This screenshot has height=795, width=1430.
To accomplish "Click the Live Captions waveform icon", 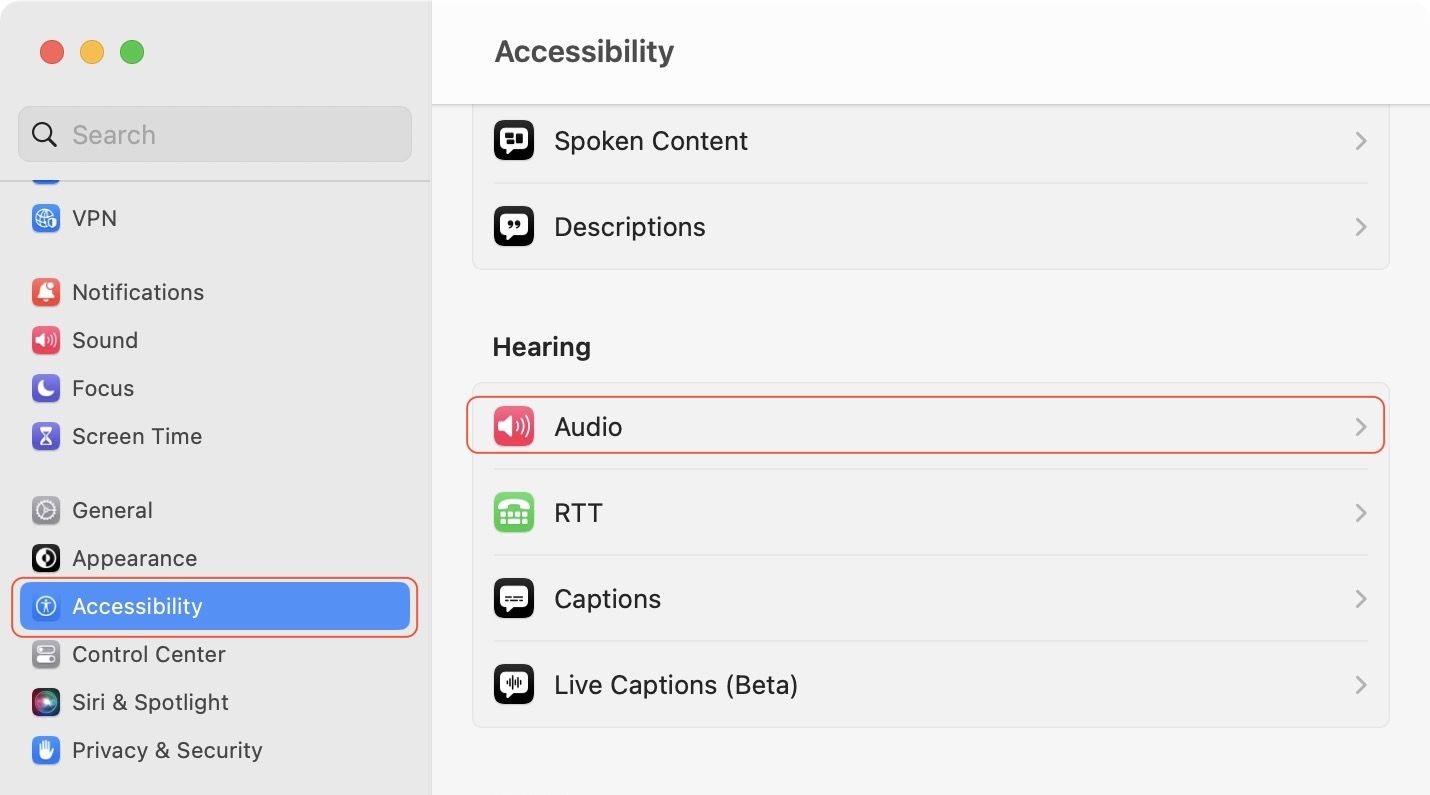I will click(x=514, y=685).
